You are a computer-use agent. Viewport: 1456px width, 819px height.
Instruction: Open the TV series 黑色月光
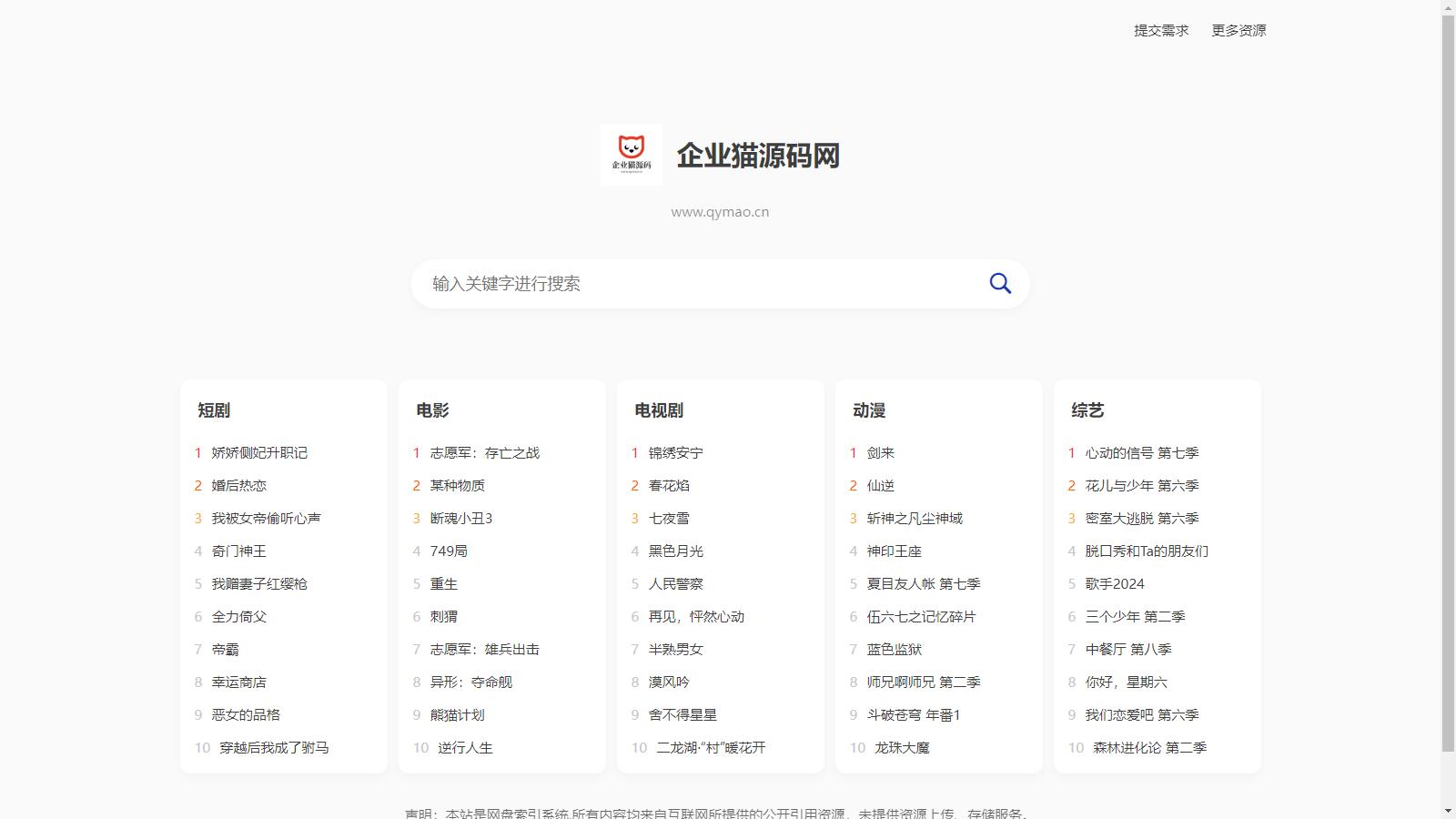(x=675, y=551)
